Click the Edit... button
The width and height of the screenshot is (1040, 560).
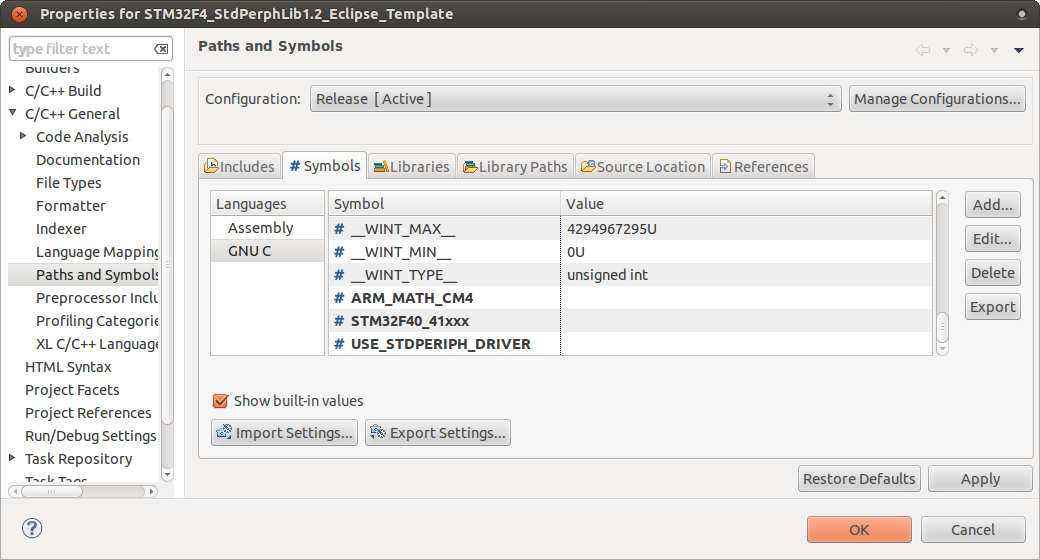coord(992,239)
